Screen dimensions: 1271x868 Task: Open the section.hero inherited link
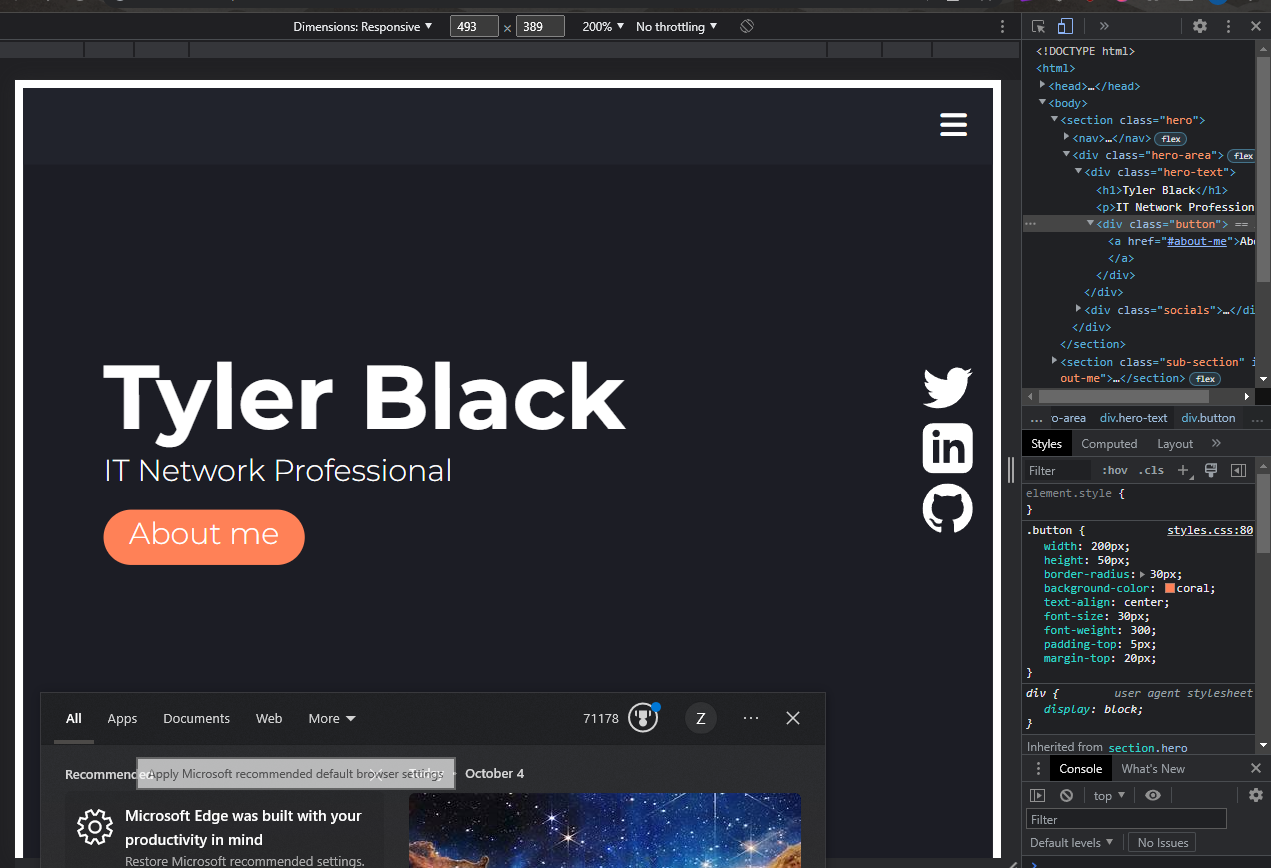point(1148,747)
